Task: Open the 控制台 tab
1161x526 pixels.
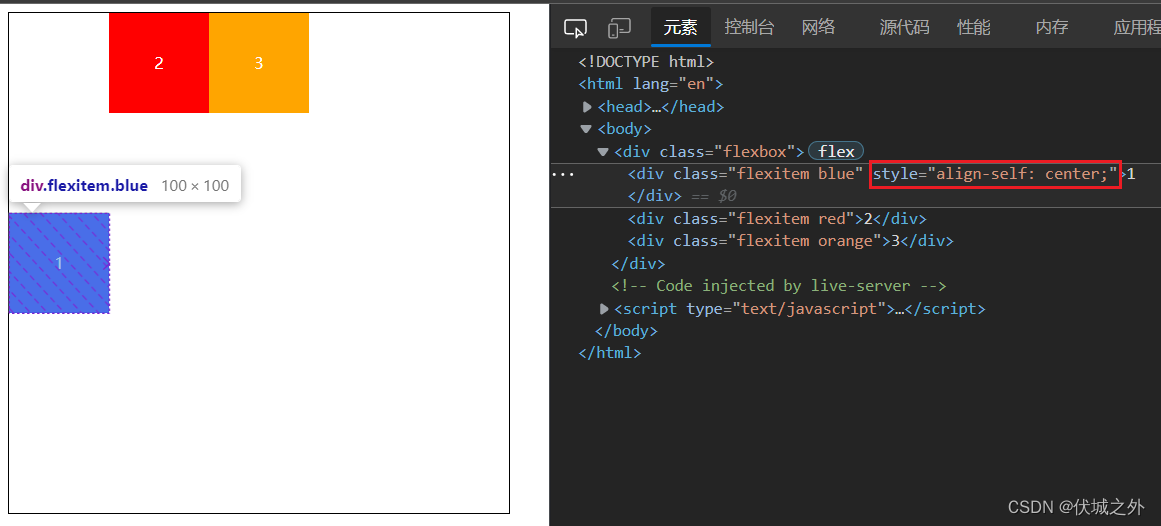Action: point(749,28)
